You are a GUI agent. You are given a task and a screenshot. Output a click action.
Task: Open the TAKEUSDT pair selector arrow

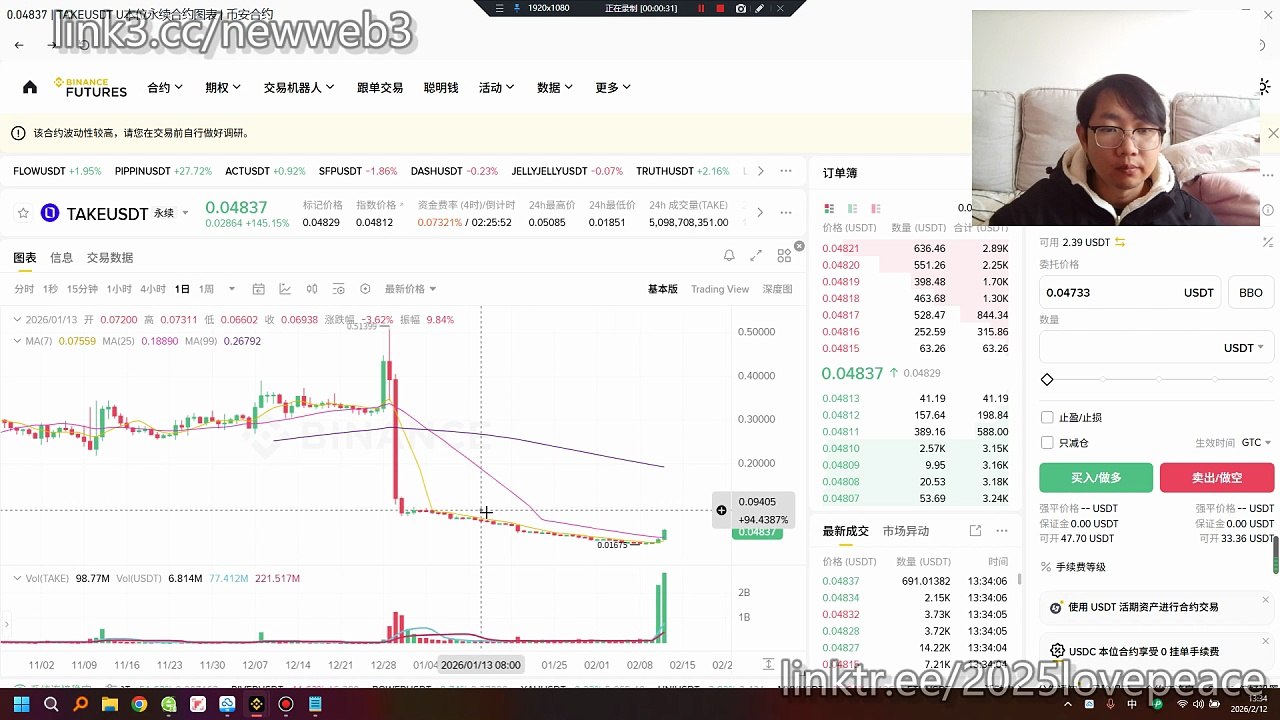point(185,213)
